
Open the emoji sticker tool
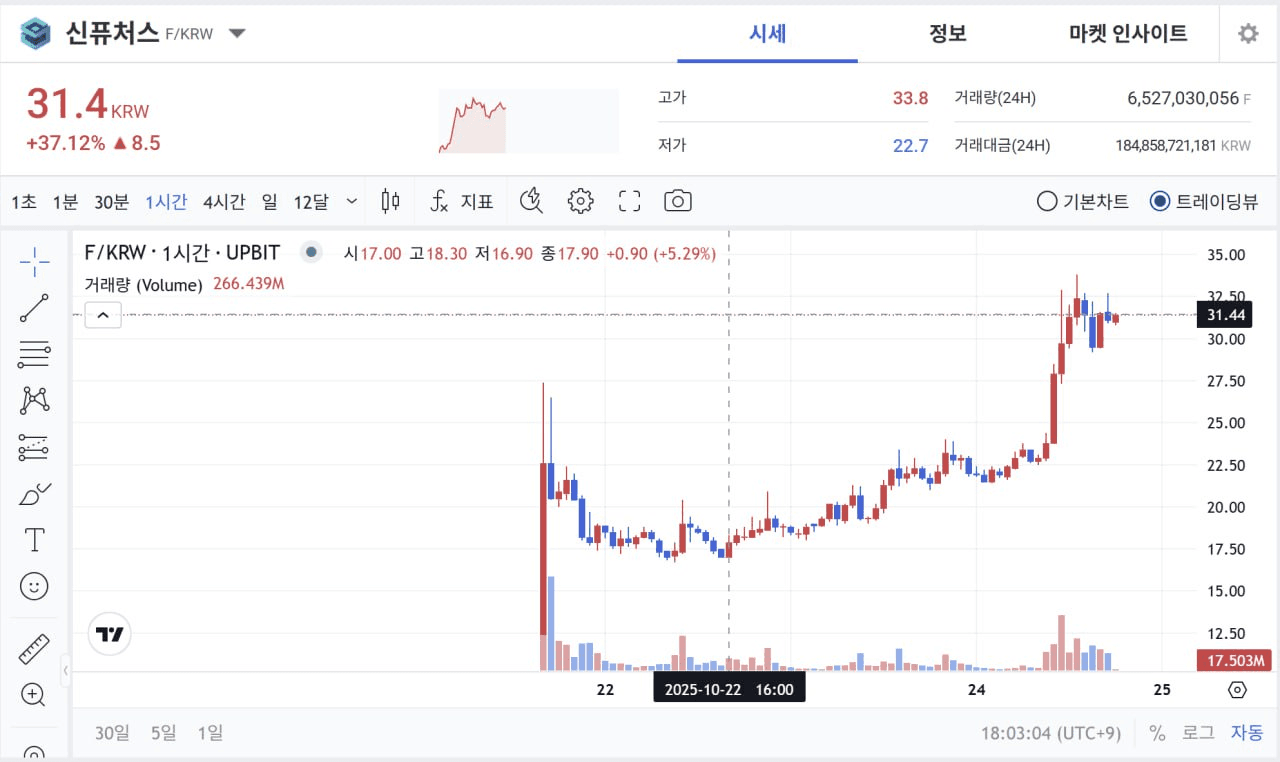(34, 586)
